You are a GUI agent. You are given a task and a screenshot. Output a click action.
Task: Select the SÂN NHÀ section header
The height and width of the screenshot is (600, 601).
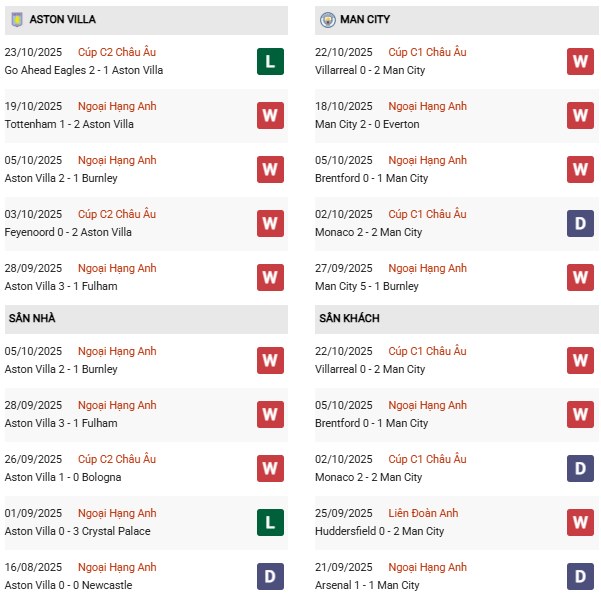pos(31,318)
